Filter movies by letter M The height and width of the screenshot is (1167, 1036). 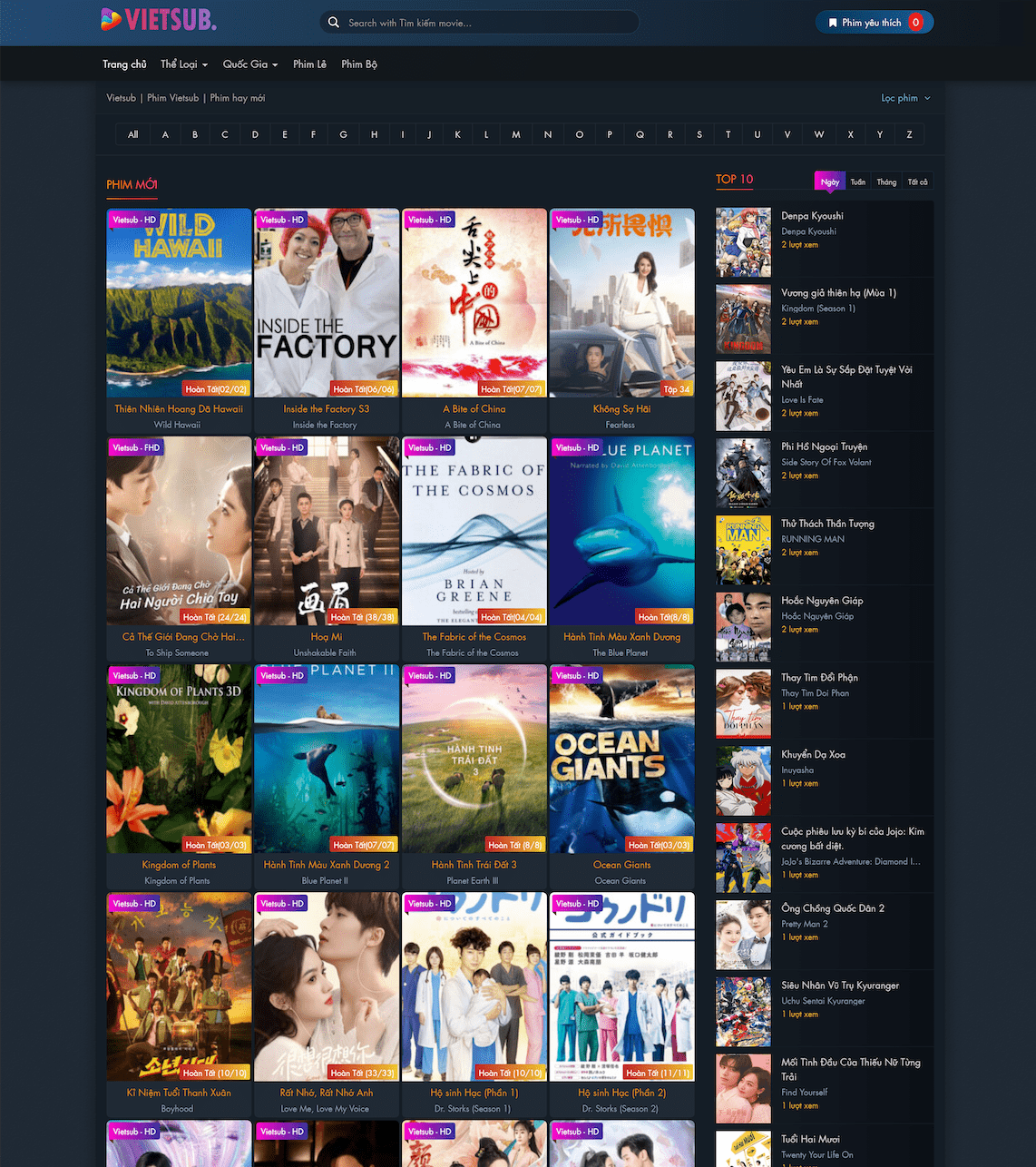[515, 134]
